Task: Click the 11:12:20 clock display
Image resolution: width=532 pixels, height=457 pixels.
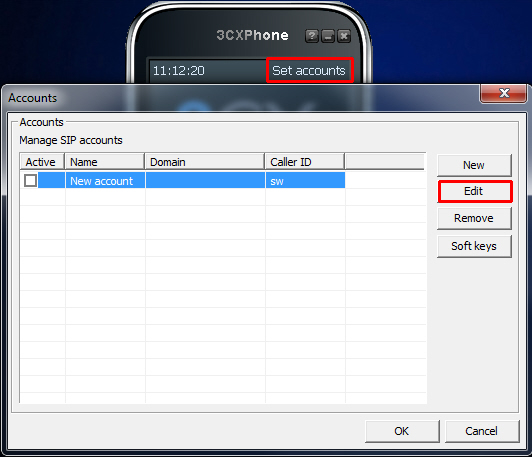Action: point(179,71)
